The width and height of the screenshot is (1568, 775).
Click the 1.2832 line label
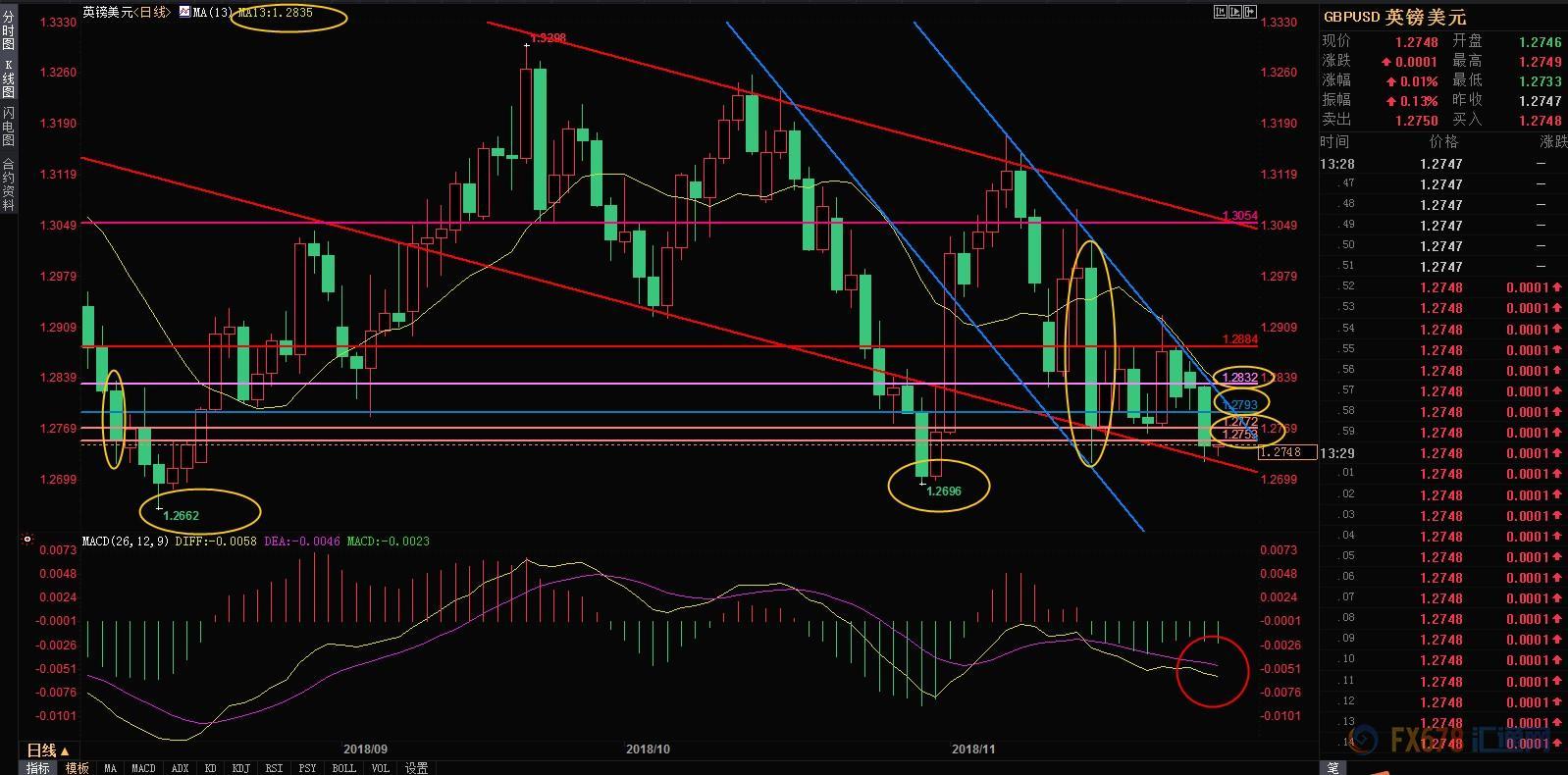[1239, 377]
